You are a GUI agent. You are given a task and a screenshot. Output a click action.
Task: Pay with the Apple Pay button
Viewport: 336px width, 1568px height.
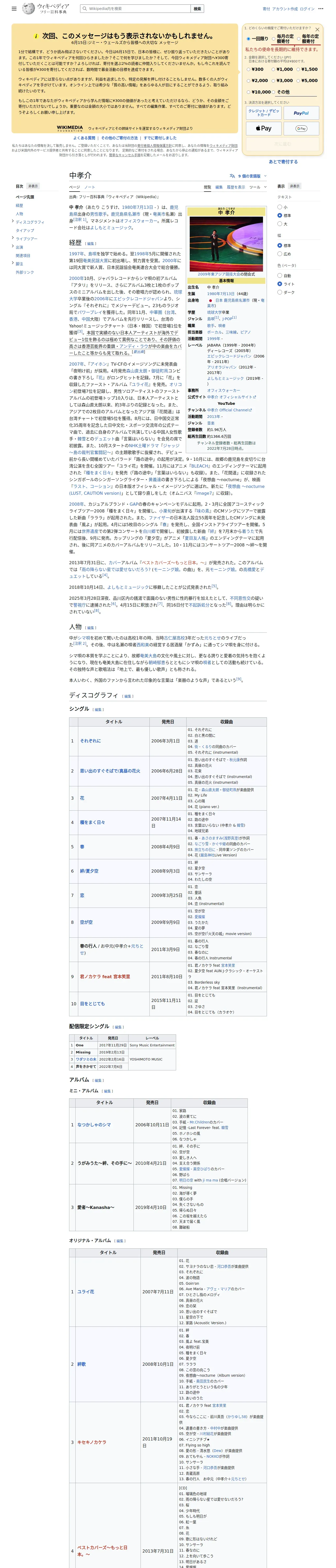[264, 128]
